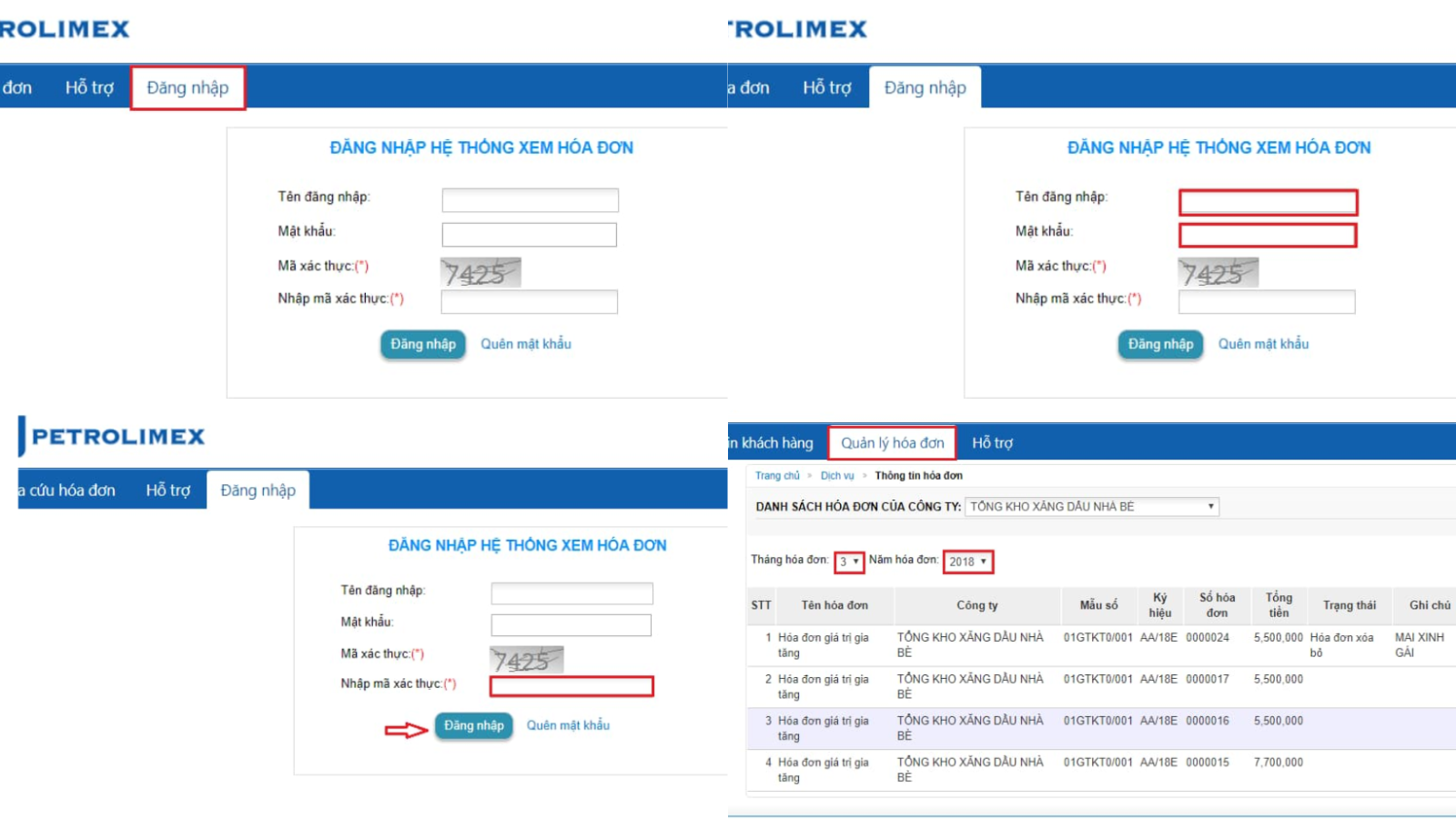Select invoice number 0000024 in the table
Viewport: 1456px width, 820px height.
(x=1208, y=638)
